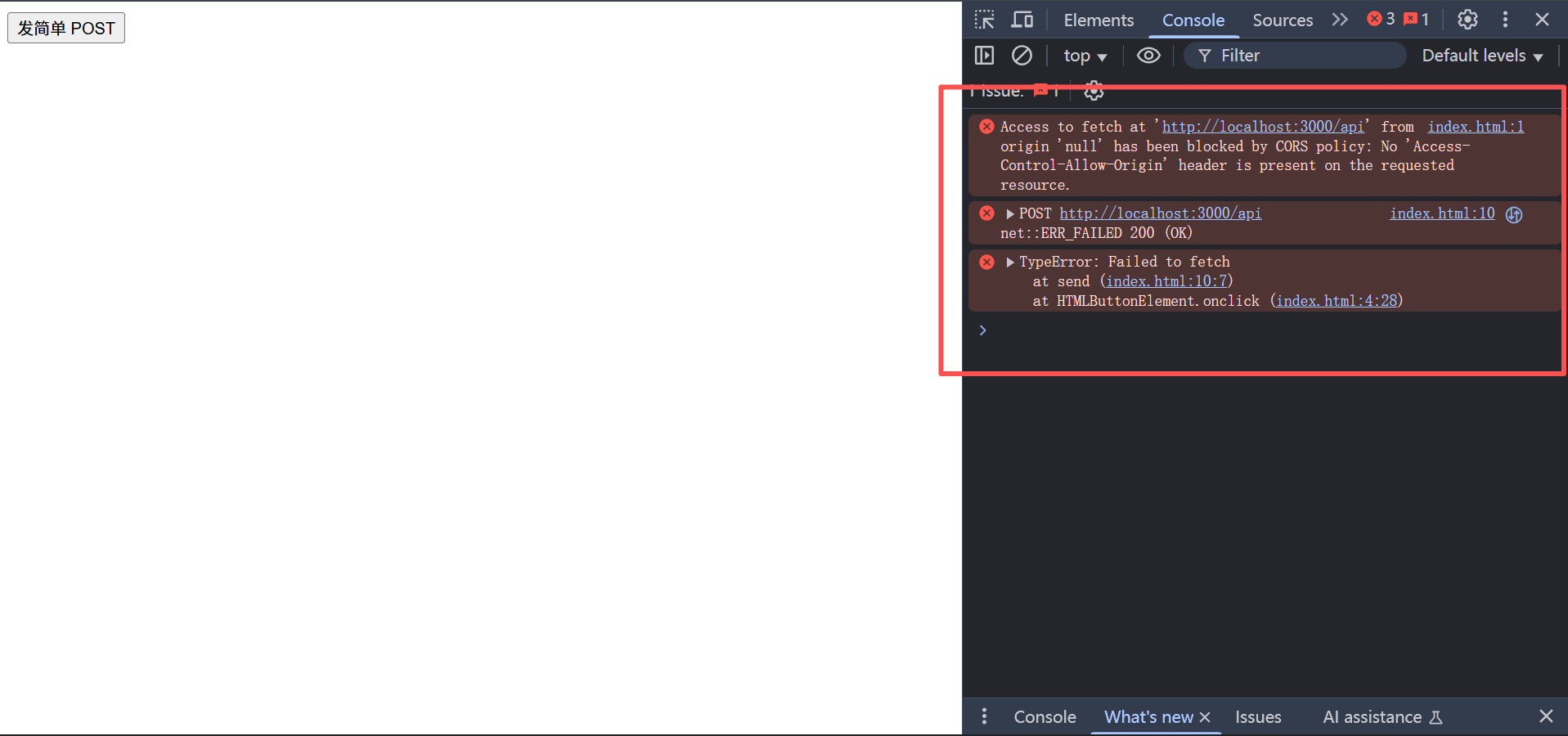Open the Default levels dropdown
The width and height of the screenshot is (1568, 736).
[x=1482, y=56]
